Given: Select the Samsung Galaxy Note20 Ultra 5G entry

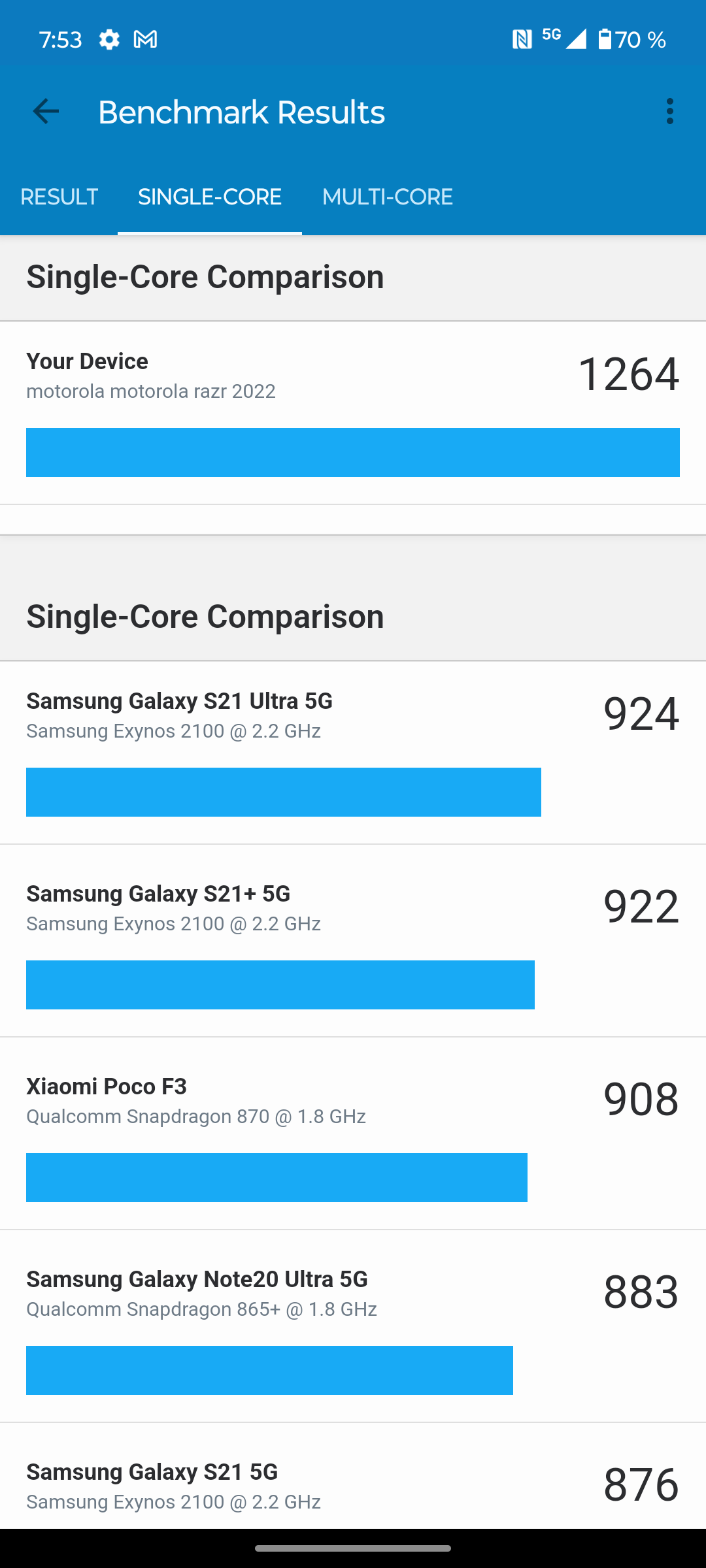Looking at the screenshot, I should 197,1280.
